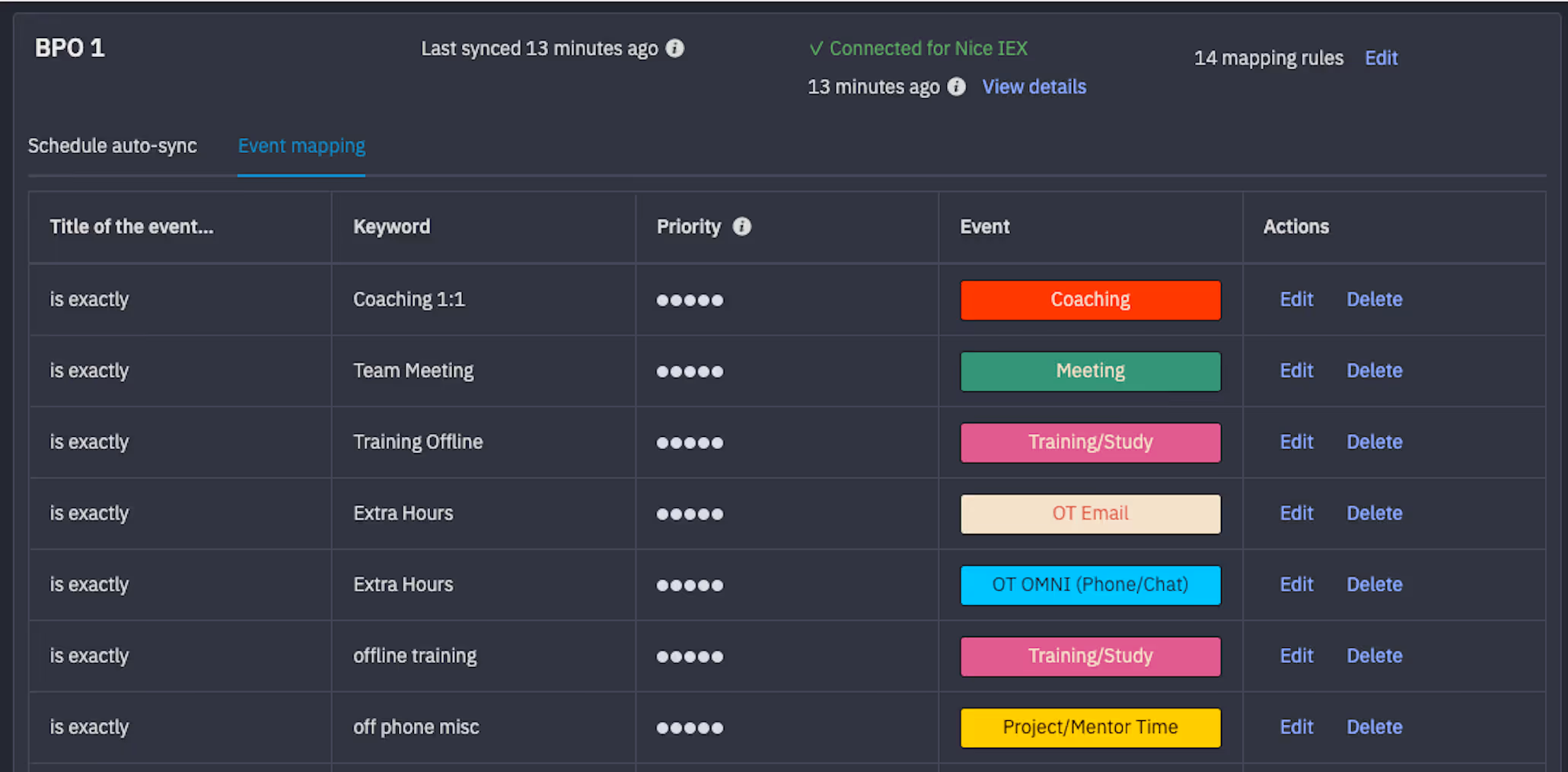Viewport: 1568px width, 772px height.
Task: Click the BPO 1 heading
Action: tap(70, 48)
